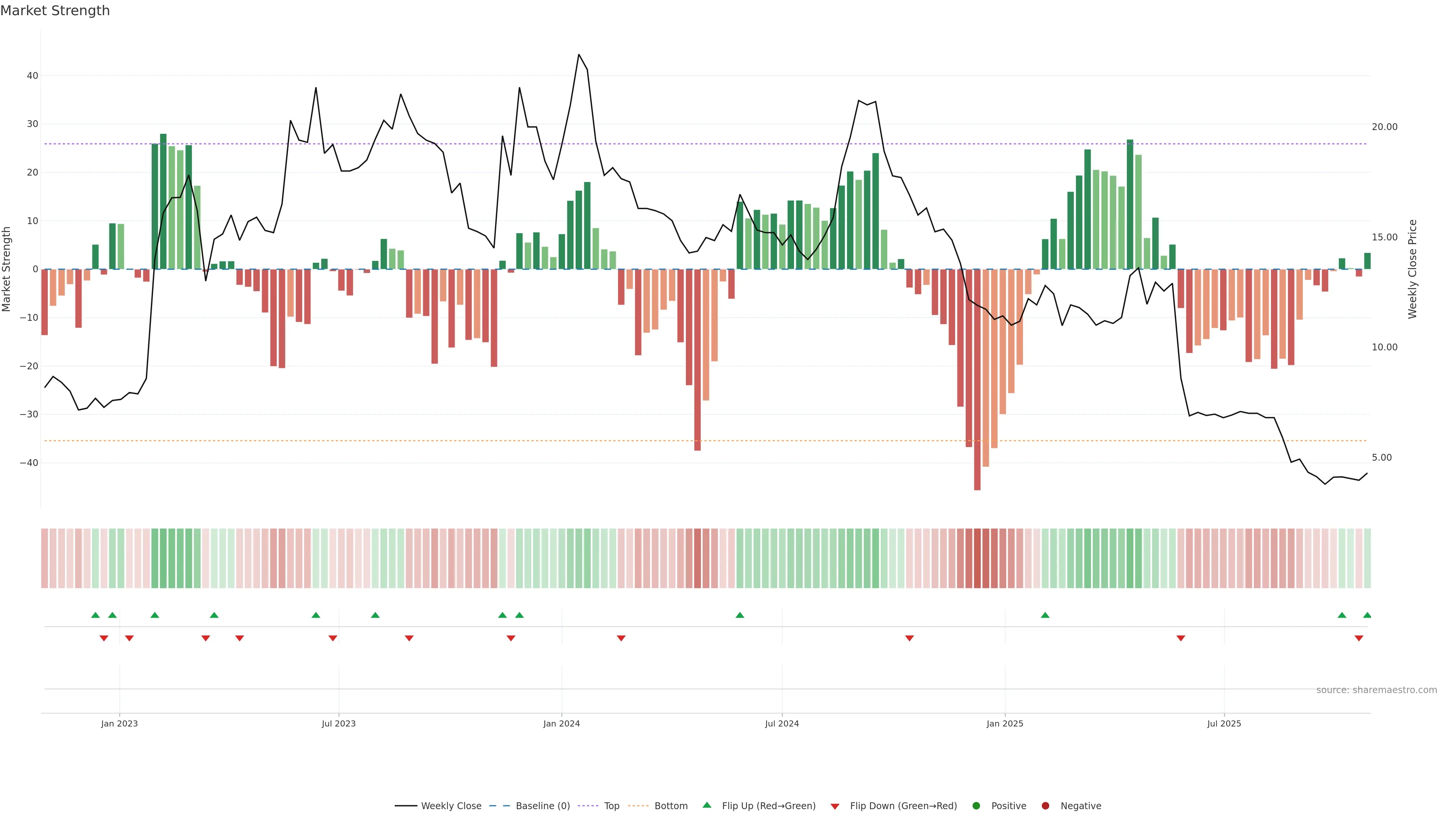Click the Market Strength chart title
The image size is (1456, 819).
click(55, 11)
